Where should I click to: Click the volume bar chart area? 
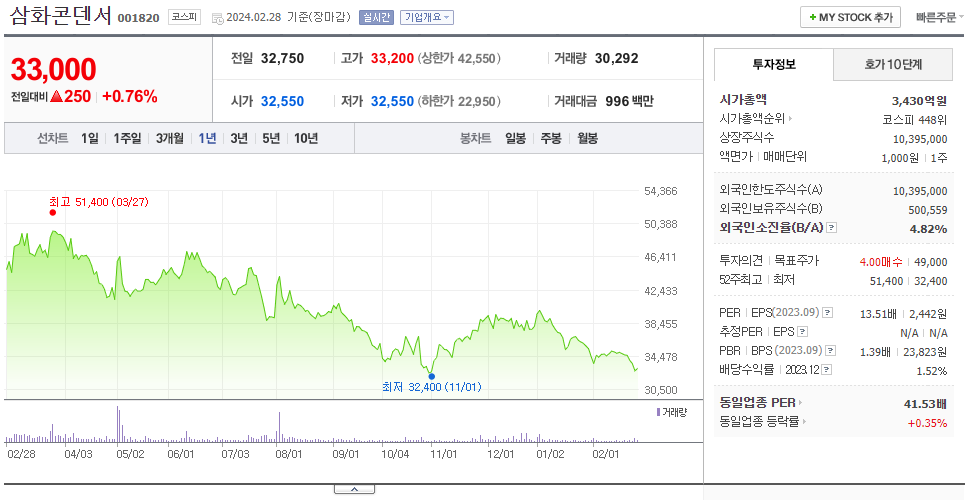[x=322, y=424]
